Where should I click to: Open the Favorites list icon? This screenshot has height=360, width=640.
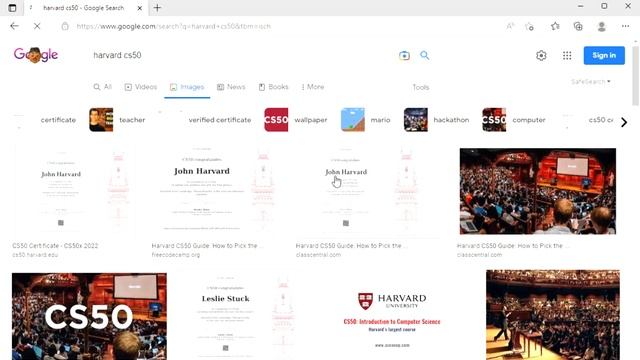555,26
